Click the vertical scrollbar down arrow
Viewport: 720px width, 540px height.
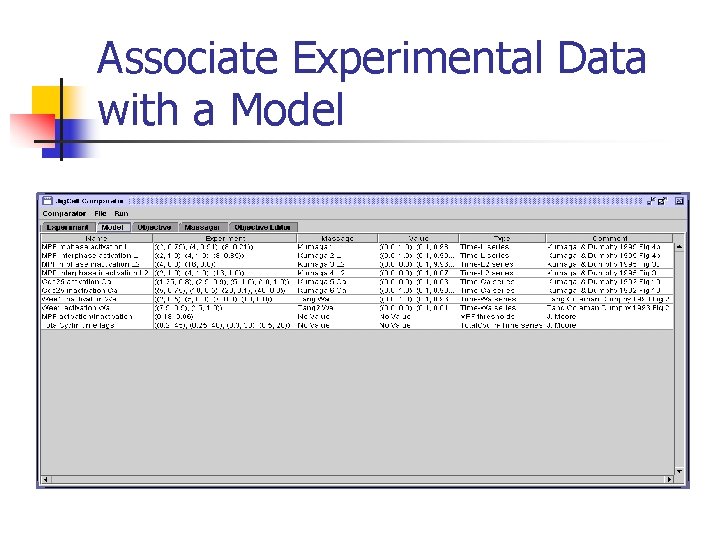pyautogui.click(x=679, y=471)
